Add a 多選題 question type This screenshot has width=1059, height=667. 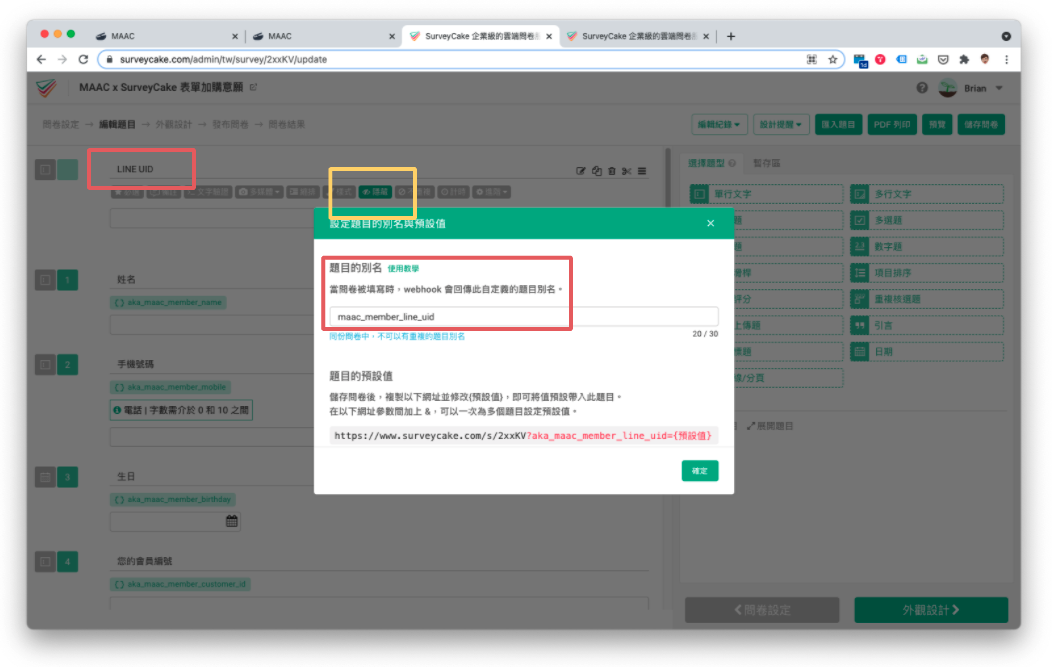point(927,221)
